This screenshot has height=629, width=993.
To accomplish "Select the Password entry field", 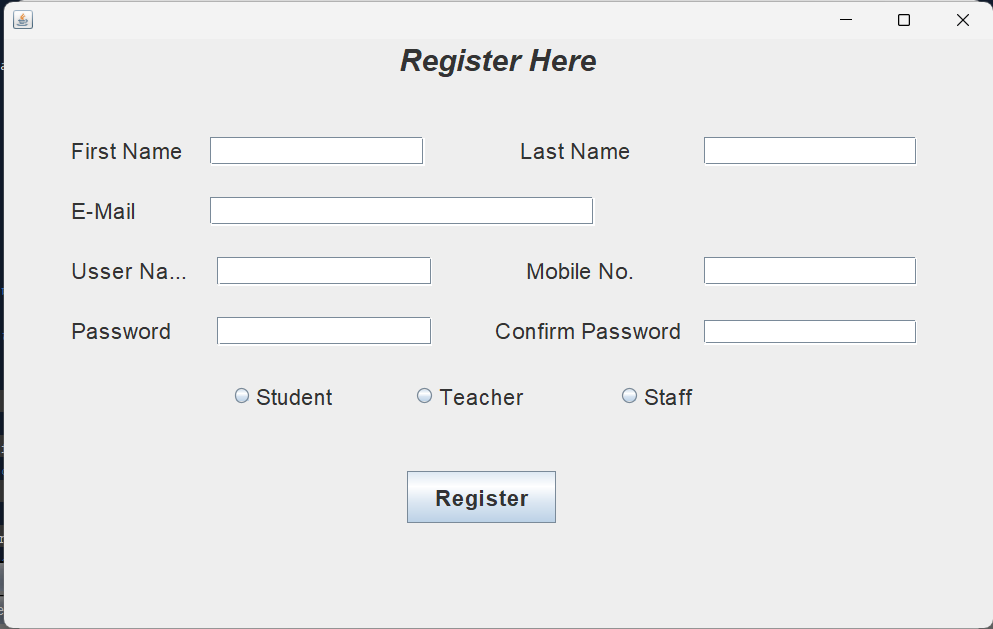I will pyautogui.click(x=323, y=331).
